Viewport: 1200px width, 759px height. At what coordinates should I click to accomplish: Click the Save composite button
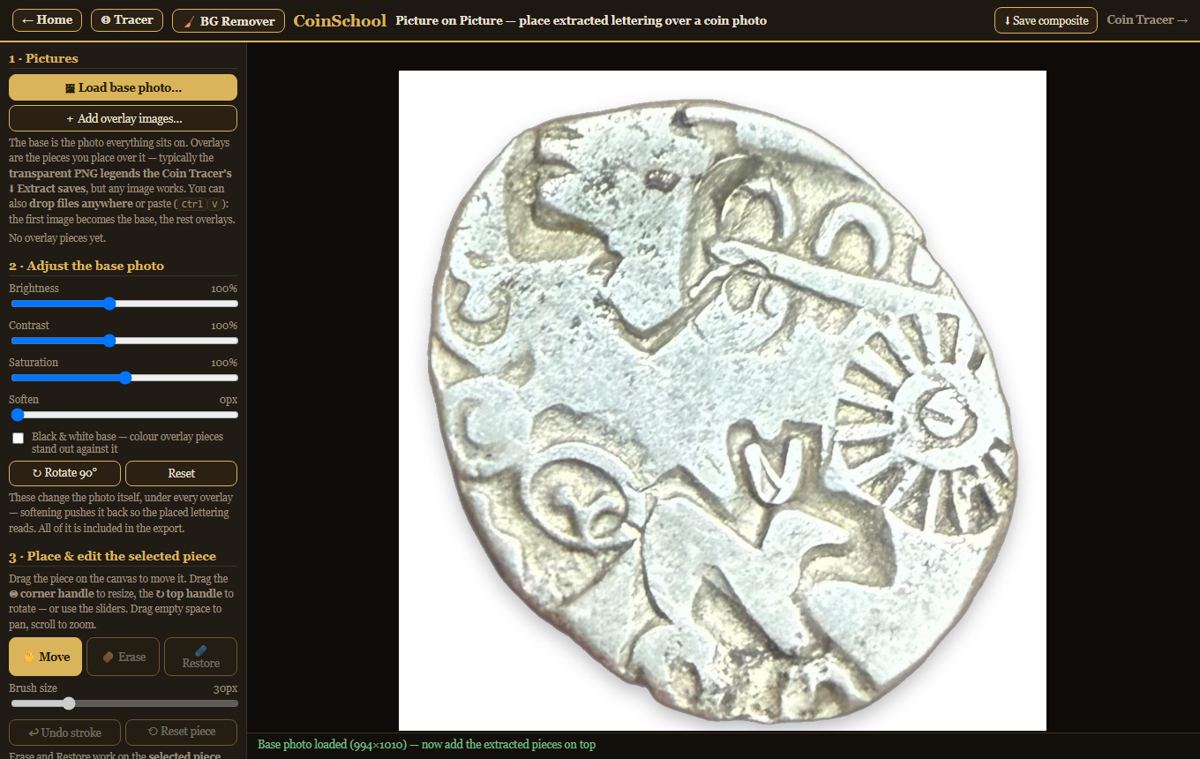[1046, 20]
